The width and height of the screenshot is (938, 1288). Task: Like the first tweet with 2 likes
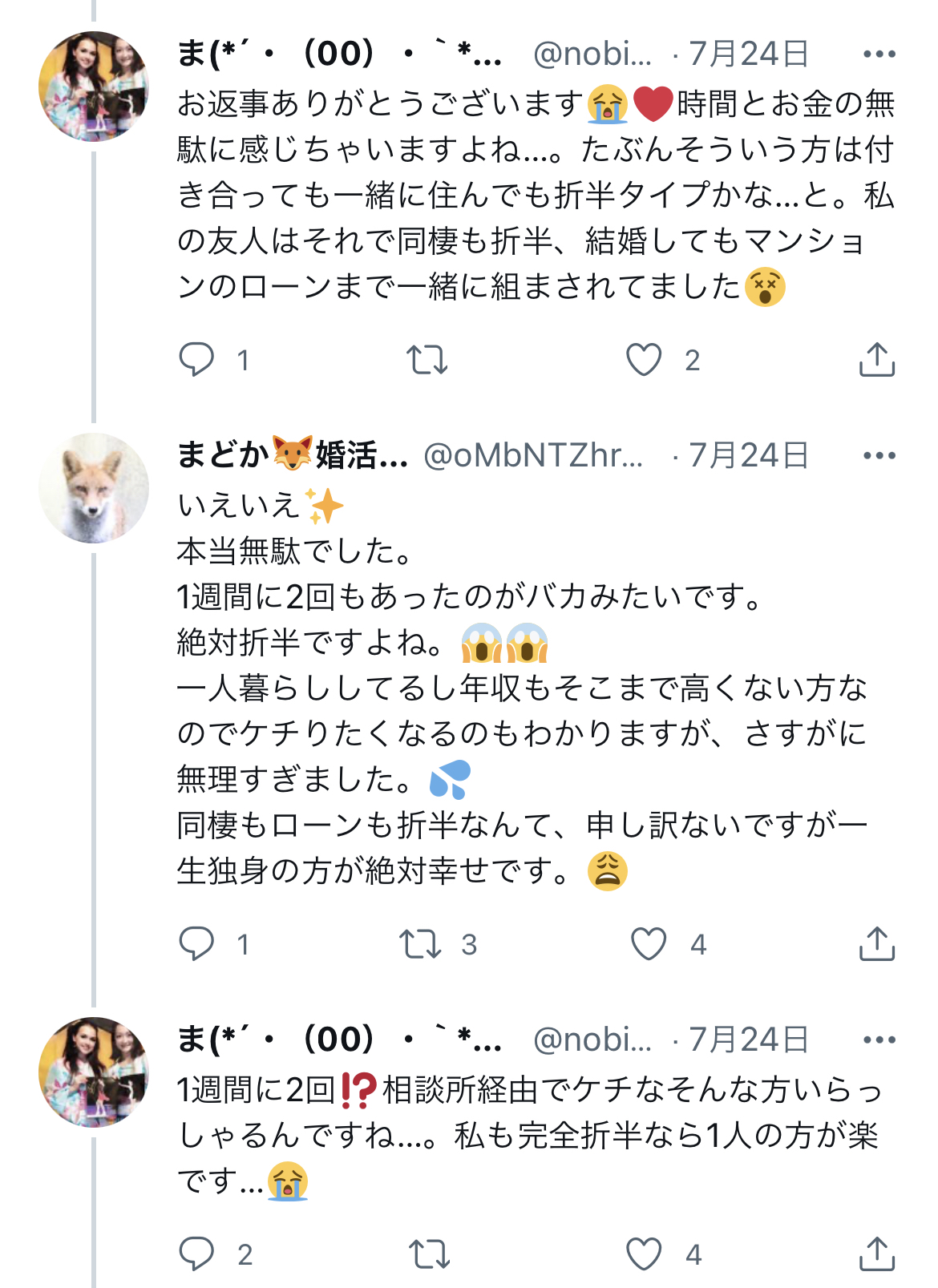tap(644, 360)
